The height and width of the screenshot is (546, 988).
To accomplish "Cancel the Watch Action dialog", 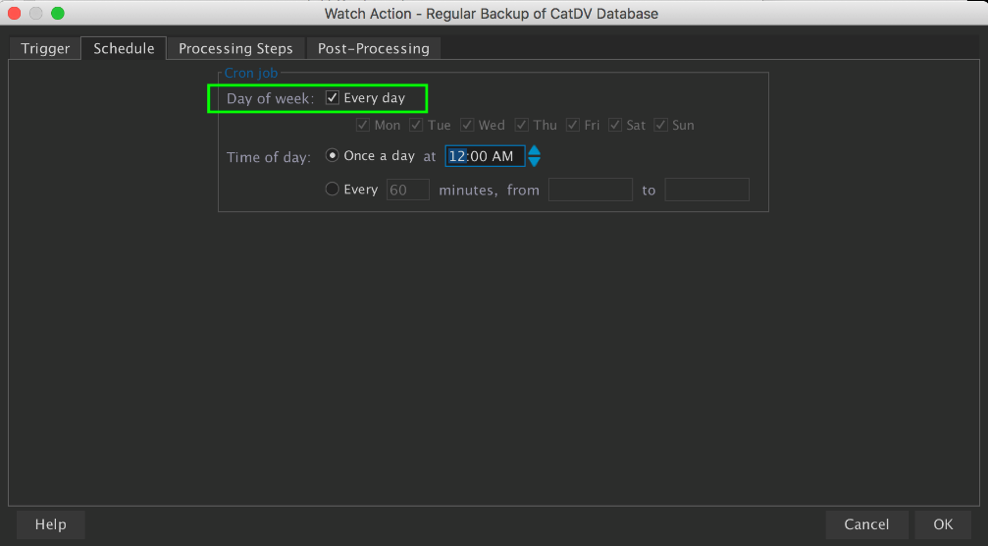I will [866, 524].
